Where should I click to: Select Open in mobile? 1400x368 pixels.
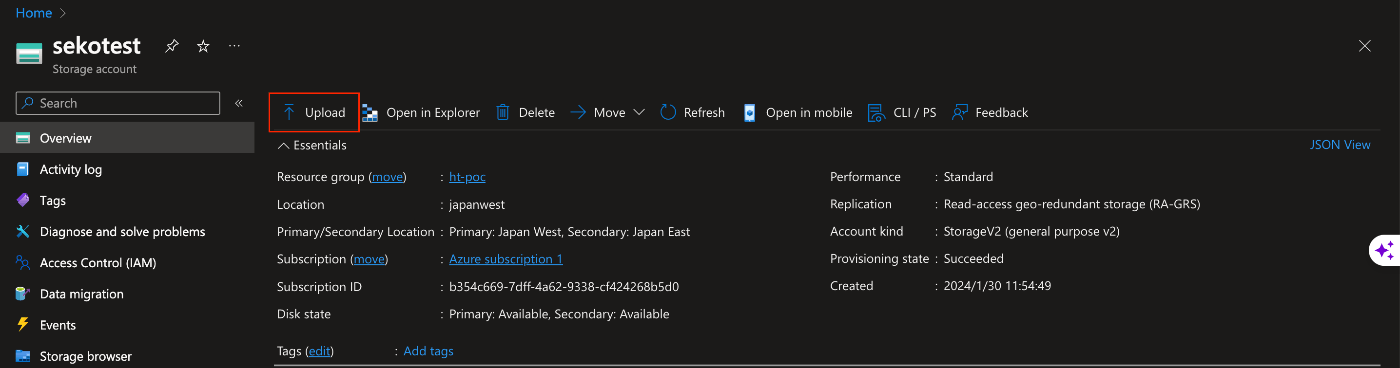797,112
